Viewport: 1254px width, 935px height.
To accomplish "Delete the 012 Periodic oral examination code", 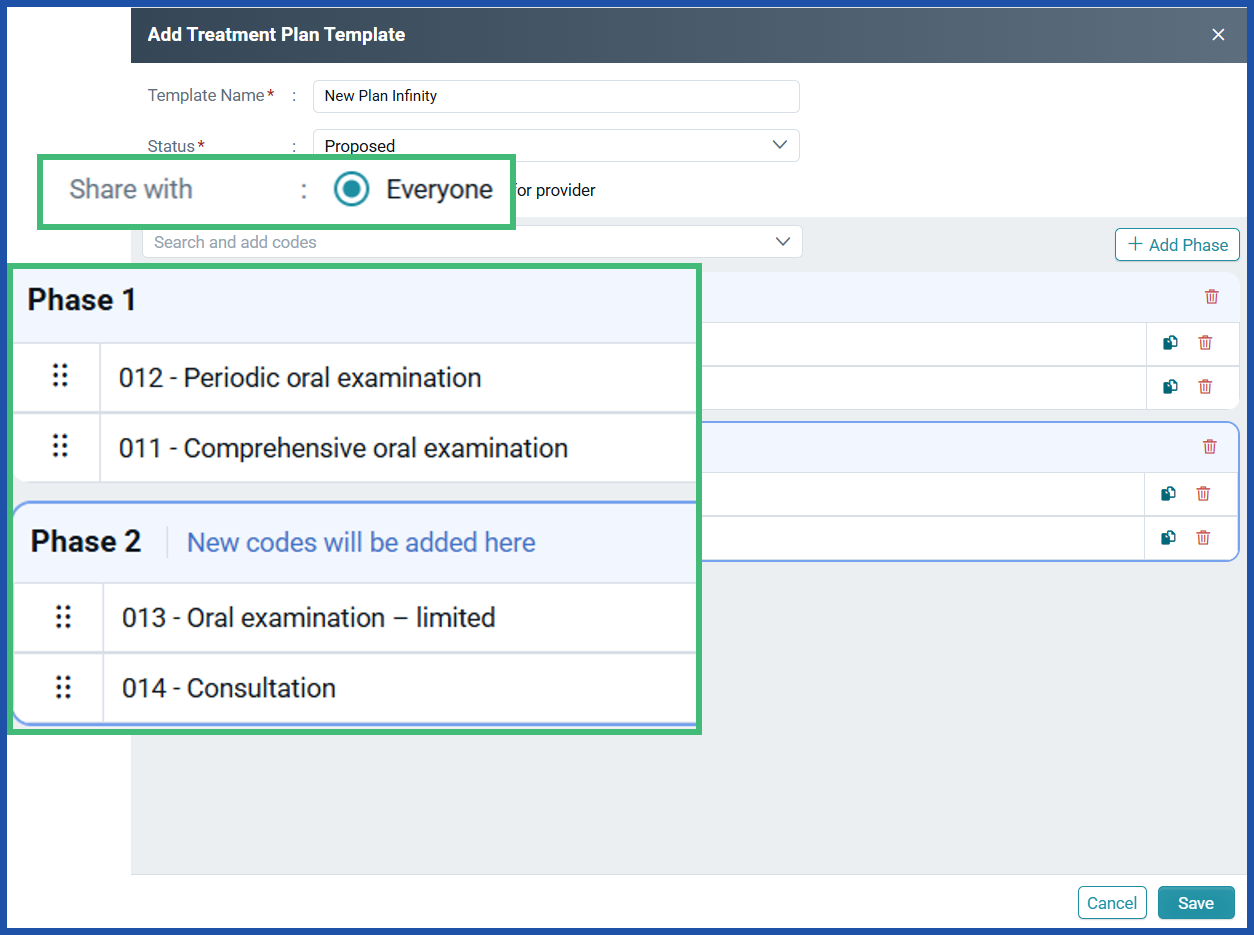I will (x=1205, y=343).
